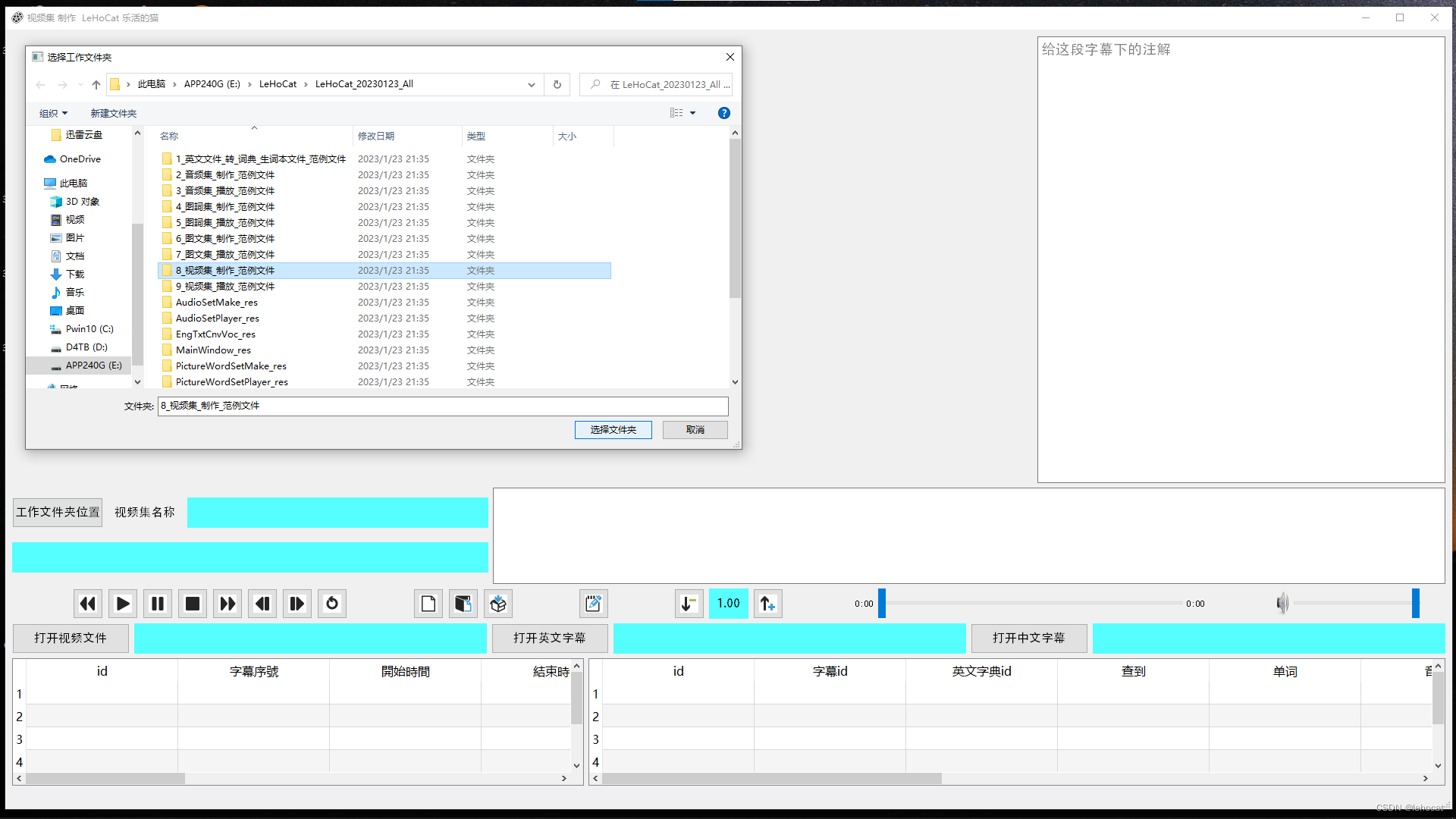Click the stop button in transport controls

tap(192, 603)
